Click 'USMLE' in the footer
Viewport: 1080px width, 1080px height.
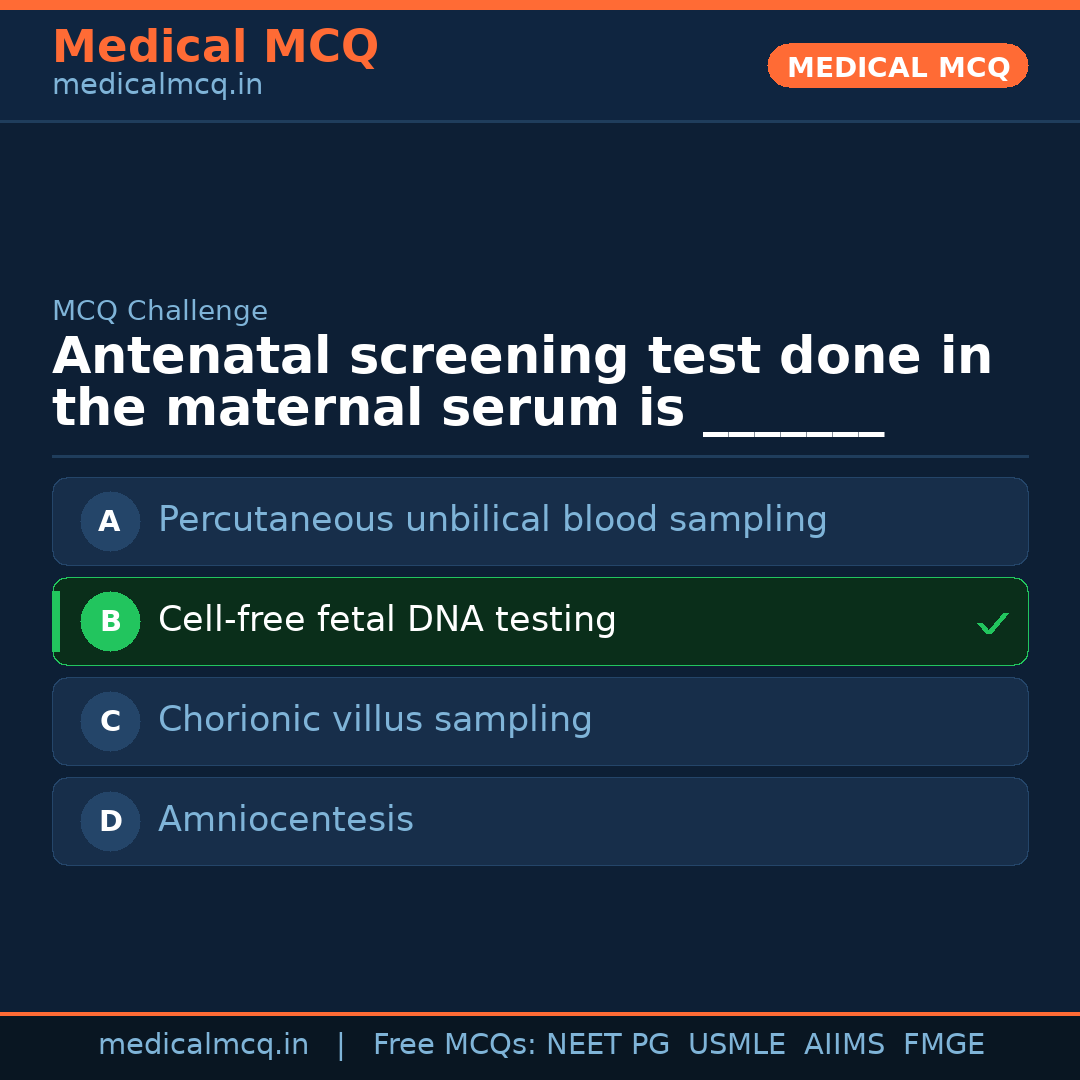(736, 1045)
